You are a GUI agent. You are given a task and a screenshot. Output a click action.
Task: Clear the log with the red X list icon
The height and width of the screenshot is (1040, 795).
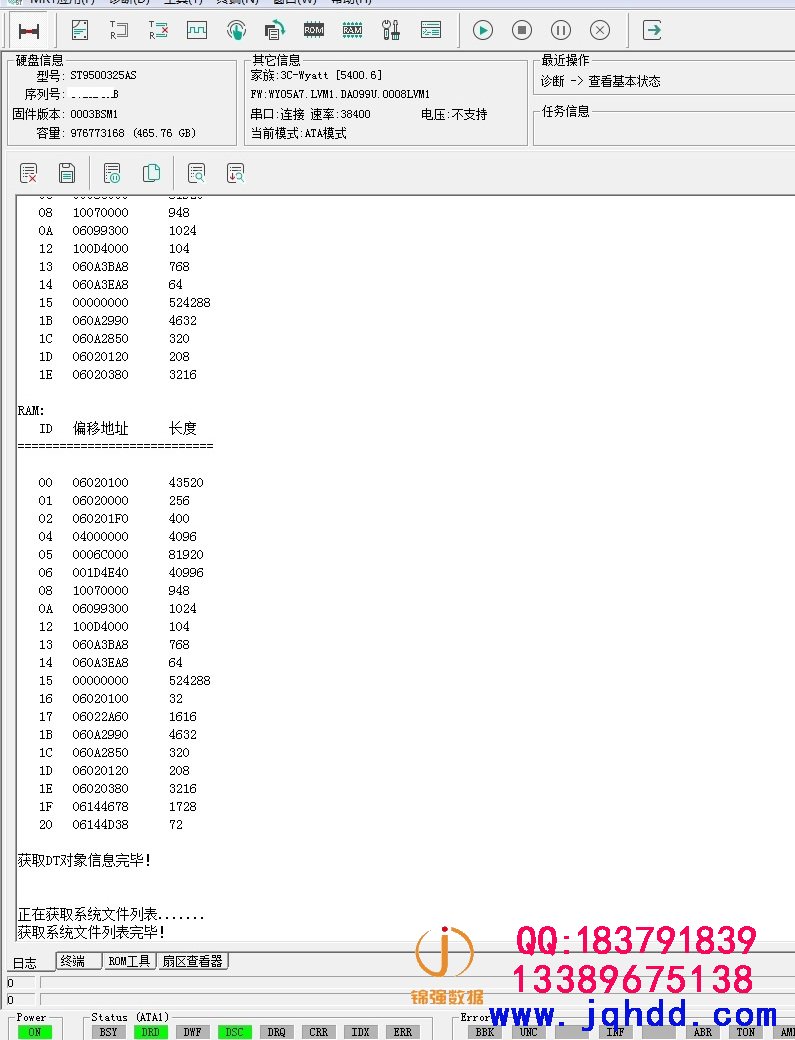tap(29, 173)
